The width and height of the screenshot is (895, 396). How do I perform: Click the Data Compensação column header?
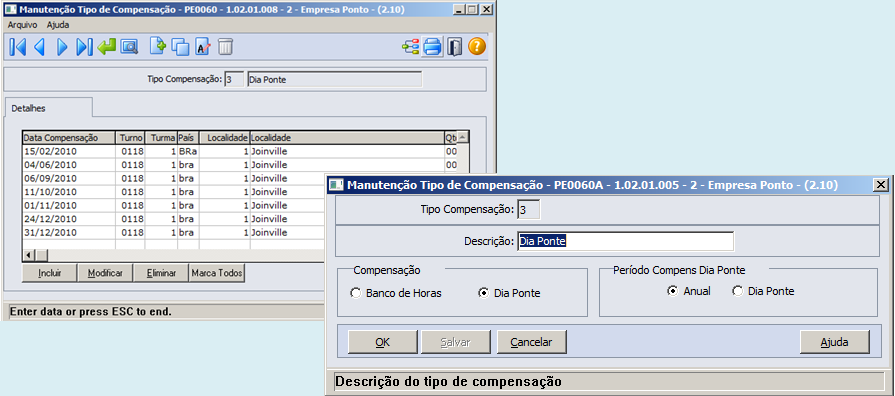click(69, 138)
